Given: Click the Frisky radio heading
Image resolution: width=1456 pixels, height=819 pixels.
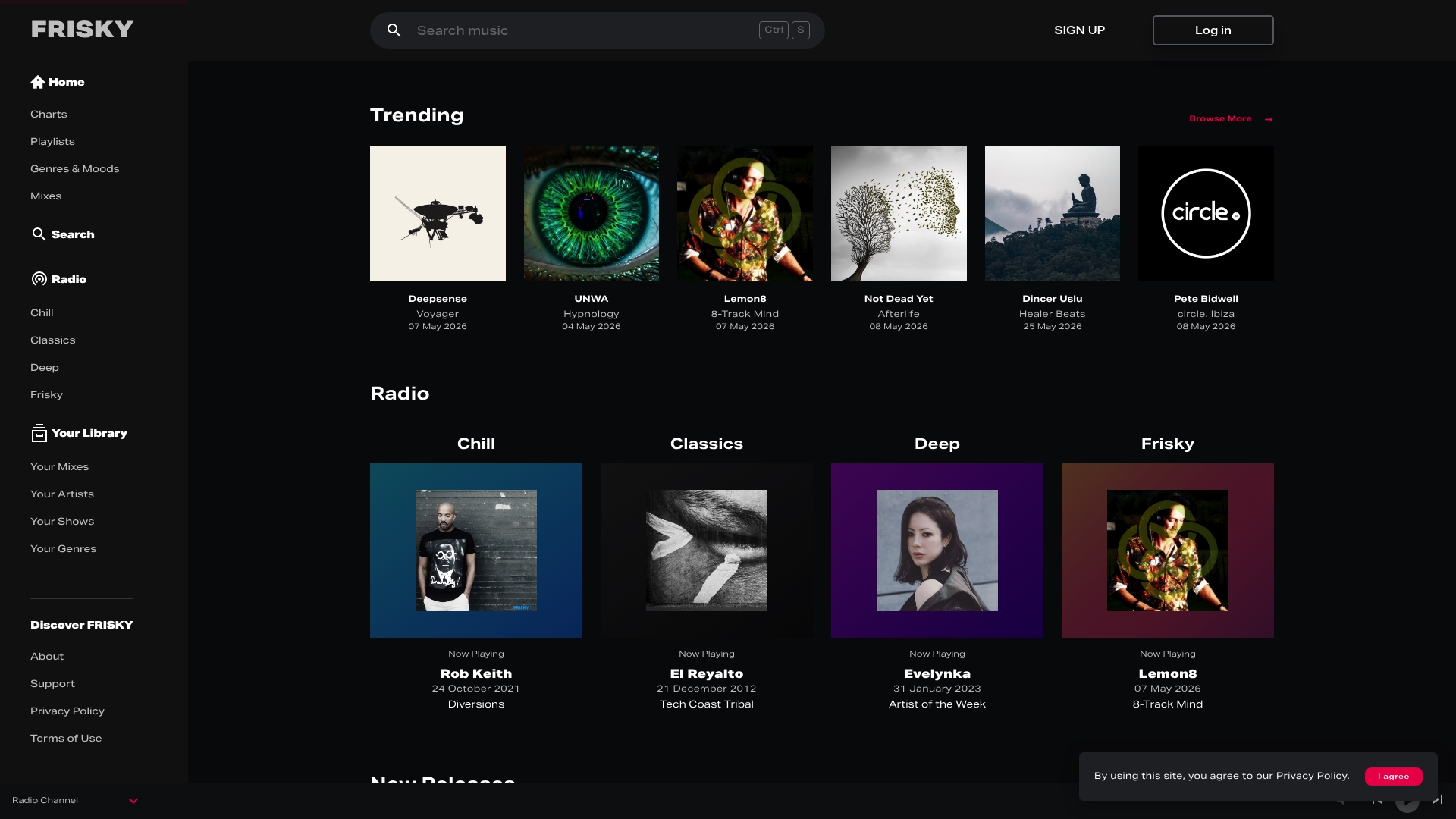Looking at the screenshot, I should click(x=1168, y=444).
